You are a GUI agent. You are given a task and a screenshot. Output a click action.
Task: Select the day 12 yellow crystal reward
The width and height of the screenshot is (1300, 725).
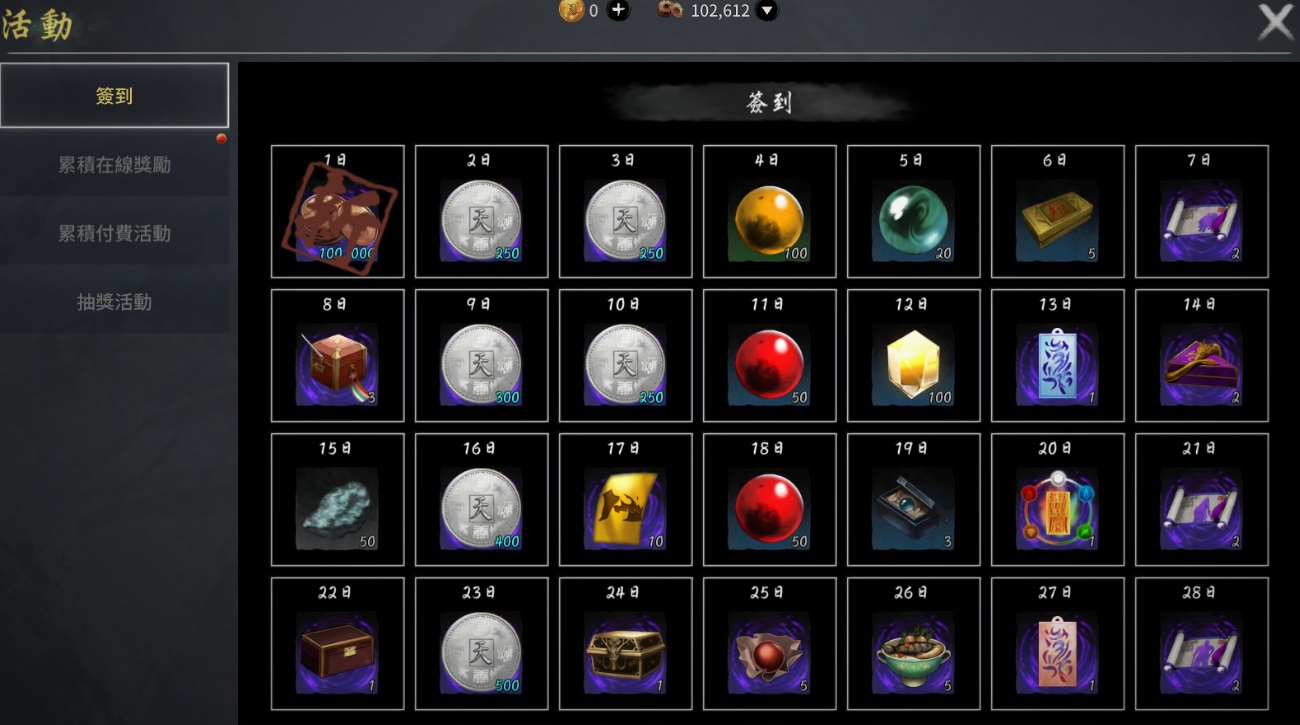click(914, 356)
